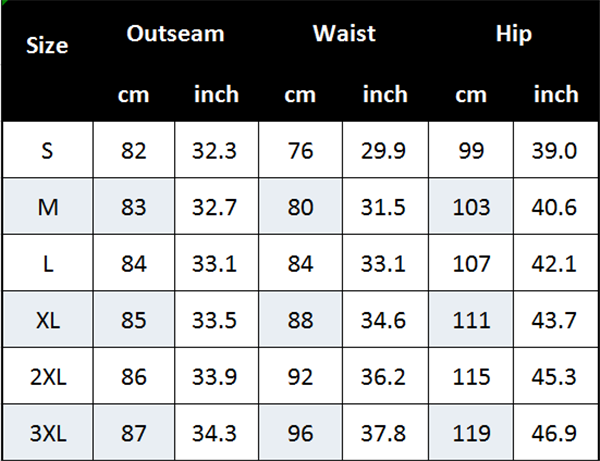Click the XL size row label
The width and height of the screenshot is (600, 461).
pyautogui.click(x=47, y=321)
